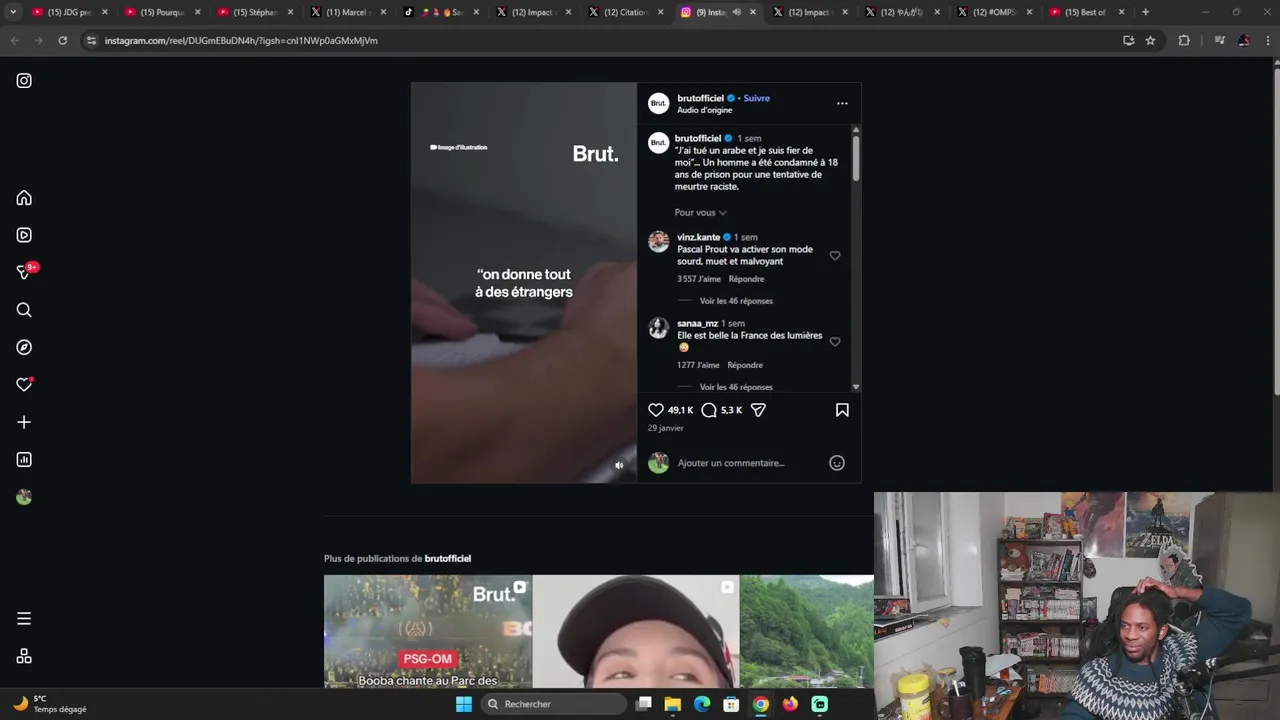Screen dimensions: 1280x720
Task: Install app icon in address bar
Action: 1129,40
